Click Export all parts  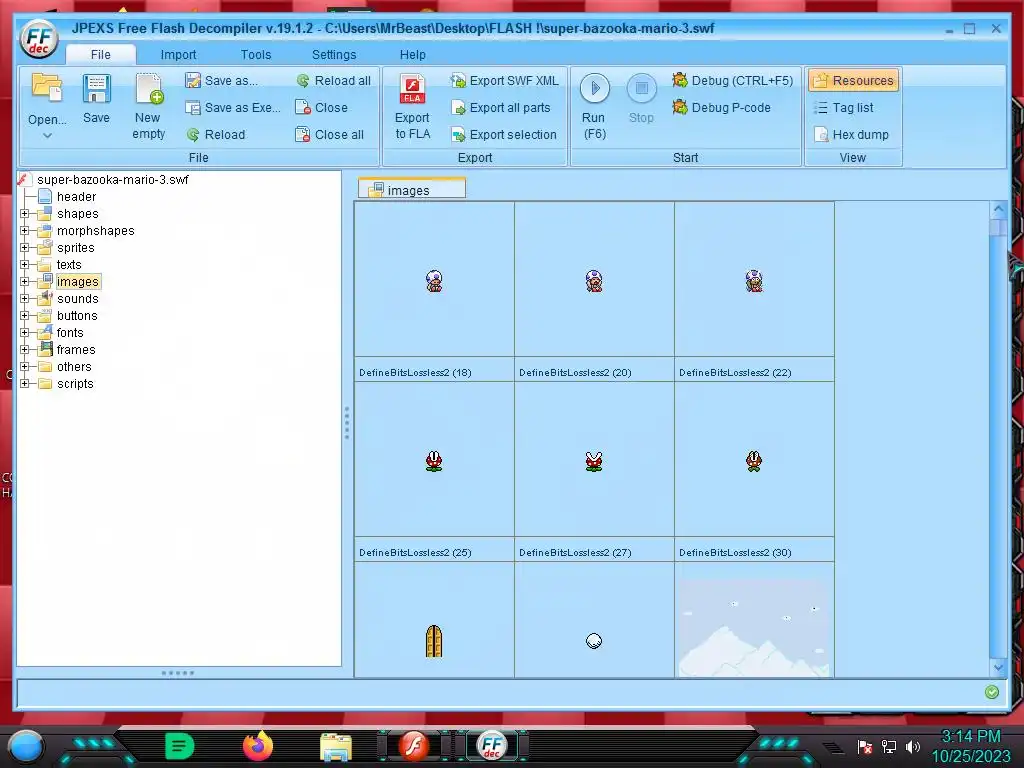[x=500, y=108]
